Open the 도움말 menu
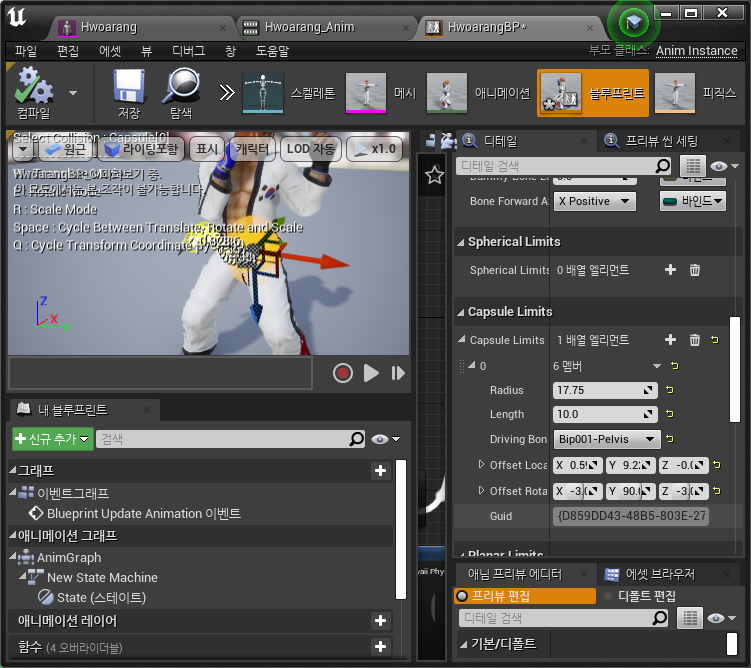 (x=272, y=51)
